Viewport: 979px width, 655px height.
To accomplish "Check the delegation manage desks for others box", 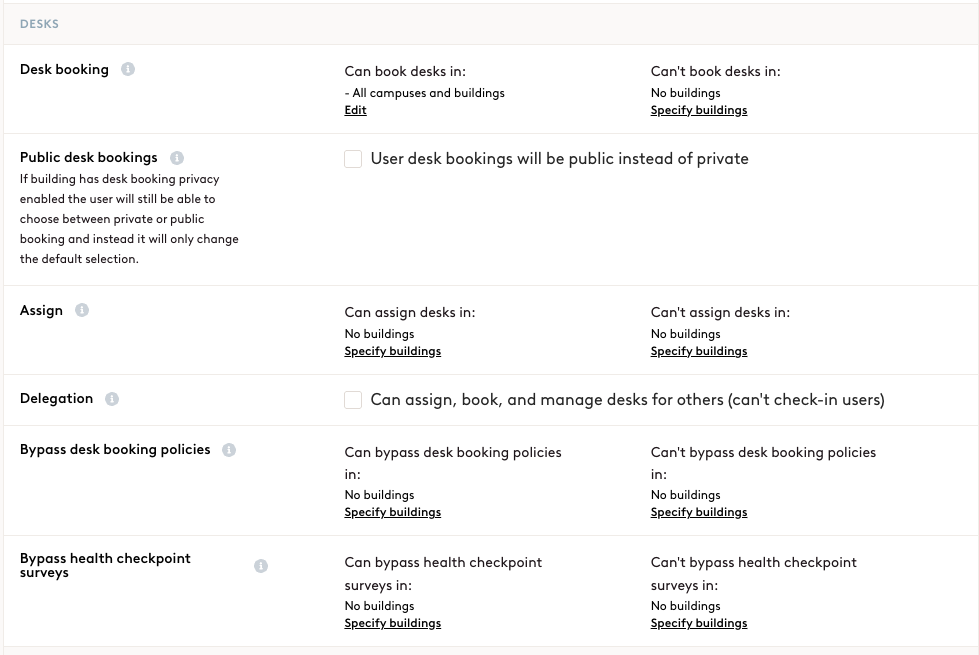I will 353,400.
